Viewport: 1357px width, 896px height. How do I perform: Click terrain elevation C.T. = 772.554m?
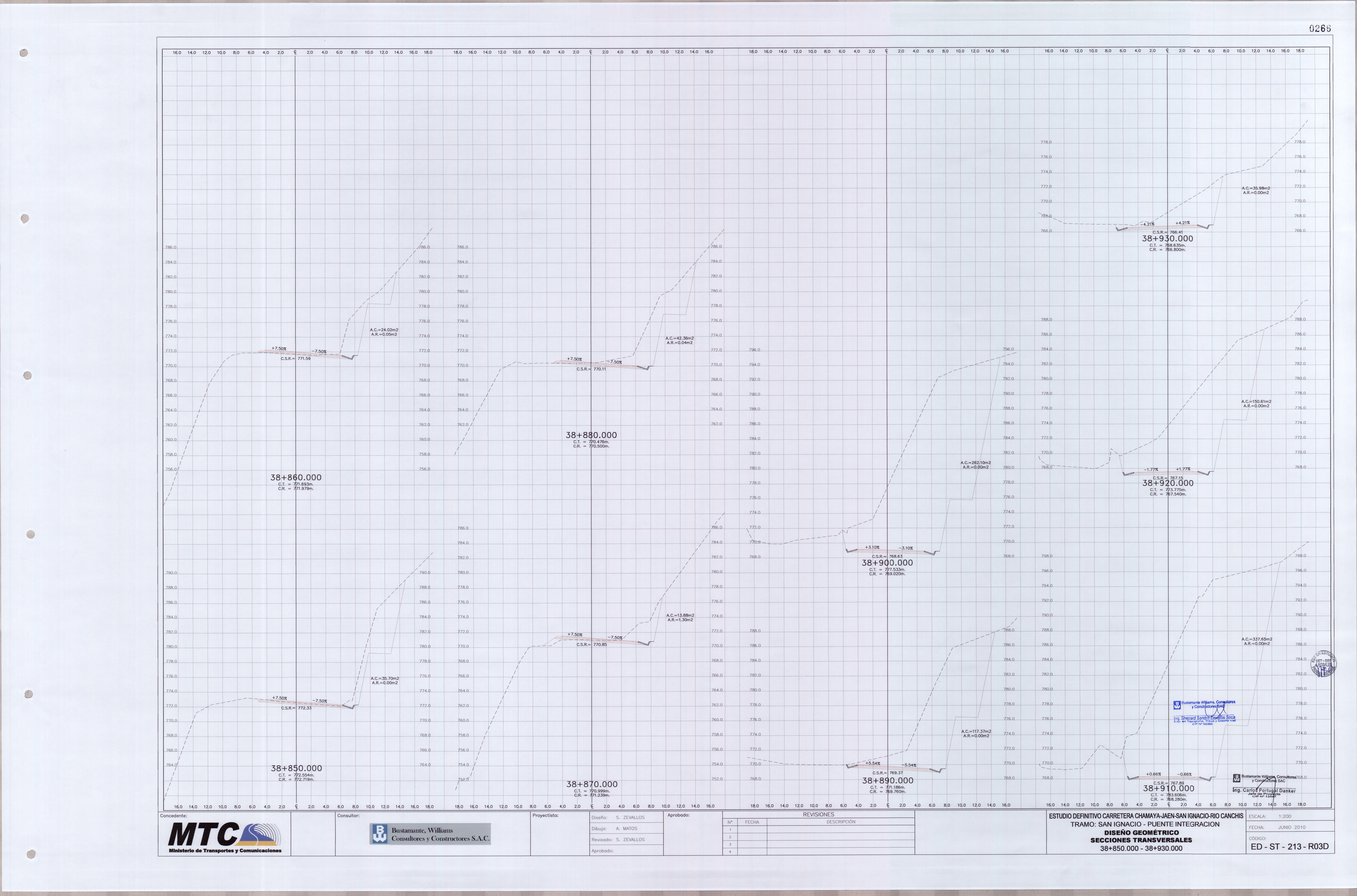(296, 775)
